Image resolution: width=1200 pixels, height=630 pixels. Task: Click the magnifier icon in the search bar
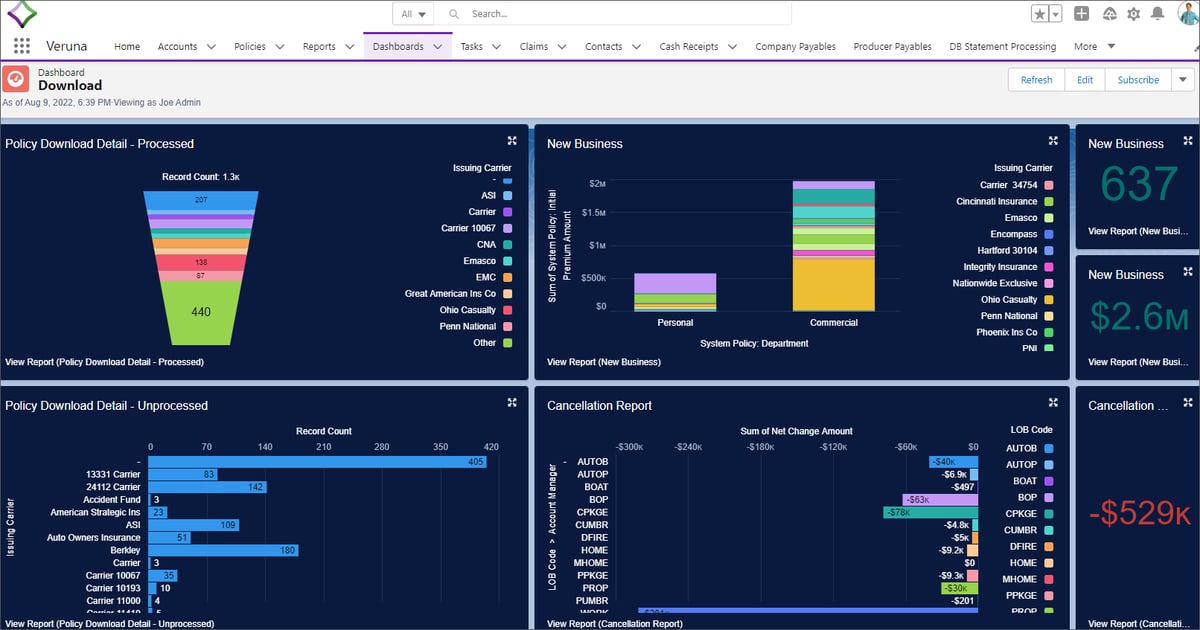coord(453,14)
